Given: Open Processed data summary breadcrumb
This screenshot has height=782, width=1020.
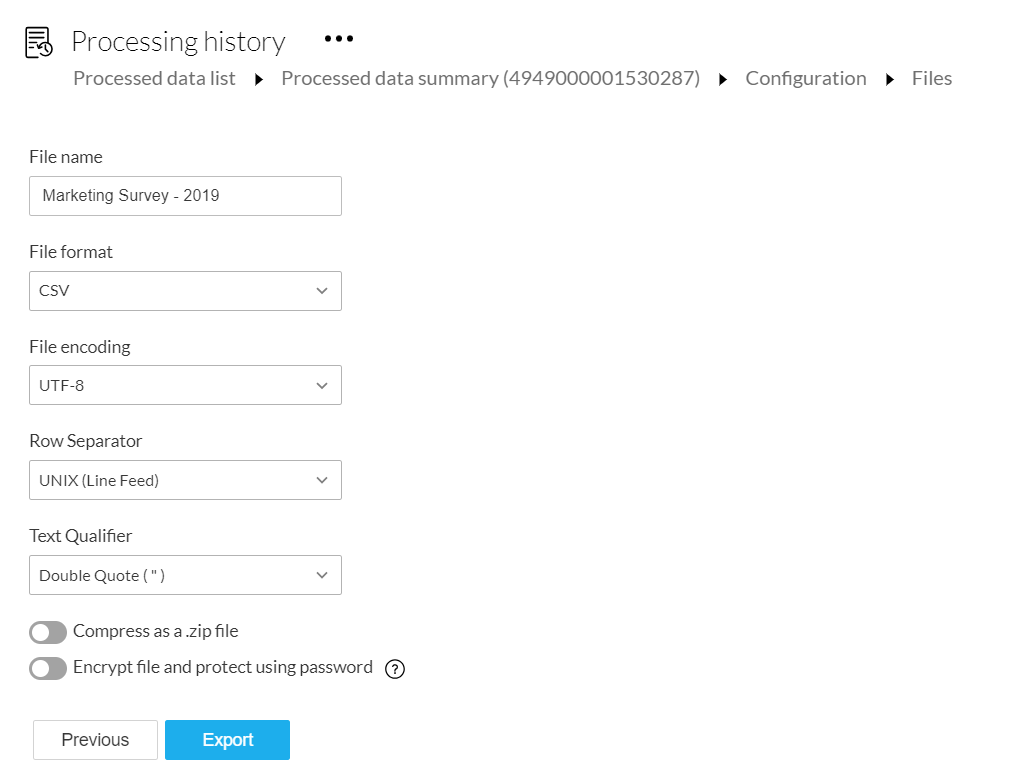Looking at the screenshot, I should pos(490,79).
